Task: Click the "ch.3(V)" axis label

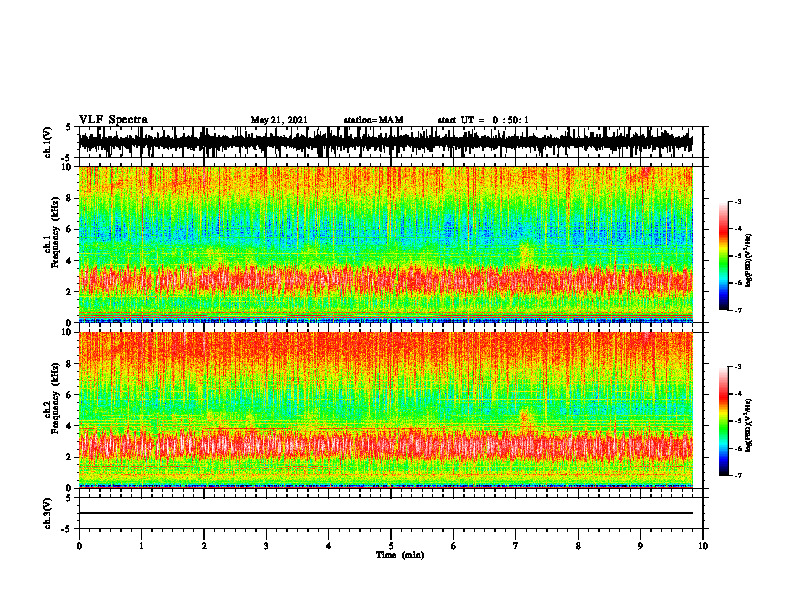Action: [x=48, y=513]
